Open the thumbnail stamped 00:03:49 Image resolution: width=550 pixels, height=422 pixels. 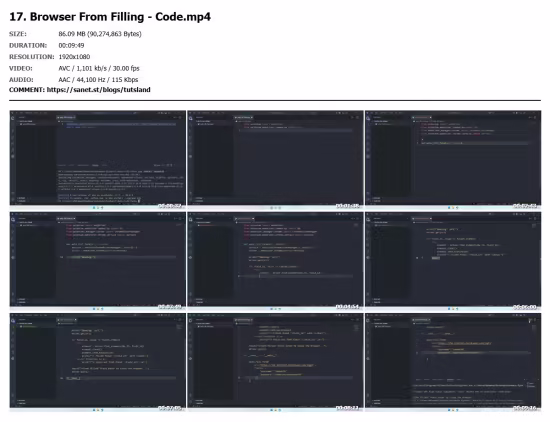pos(98,261)
